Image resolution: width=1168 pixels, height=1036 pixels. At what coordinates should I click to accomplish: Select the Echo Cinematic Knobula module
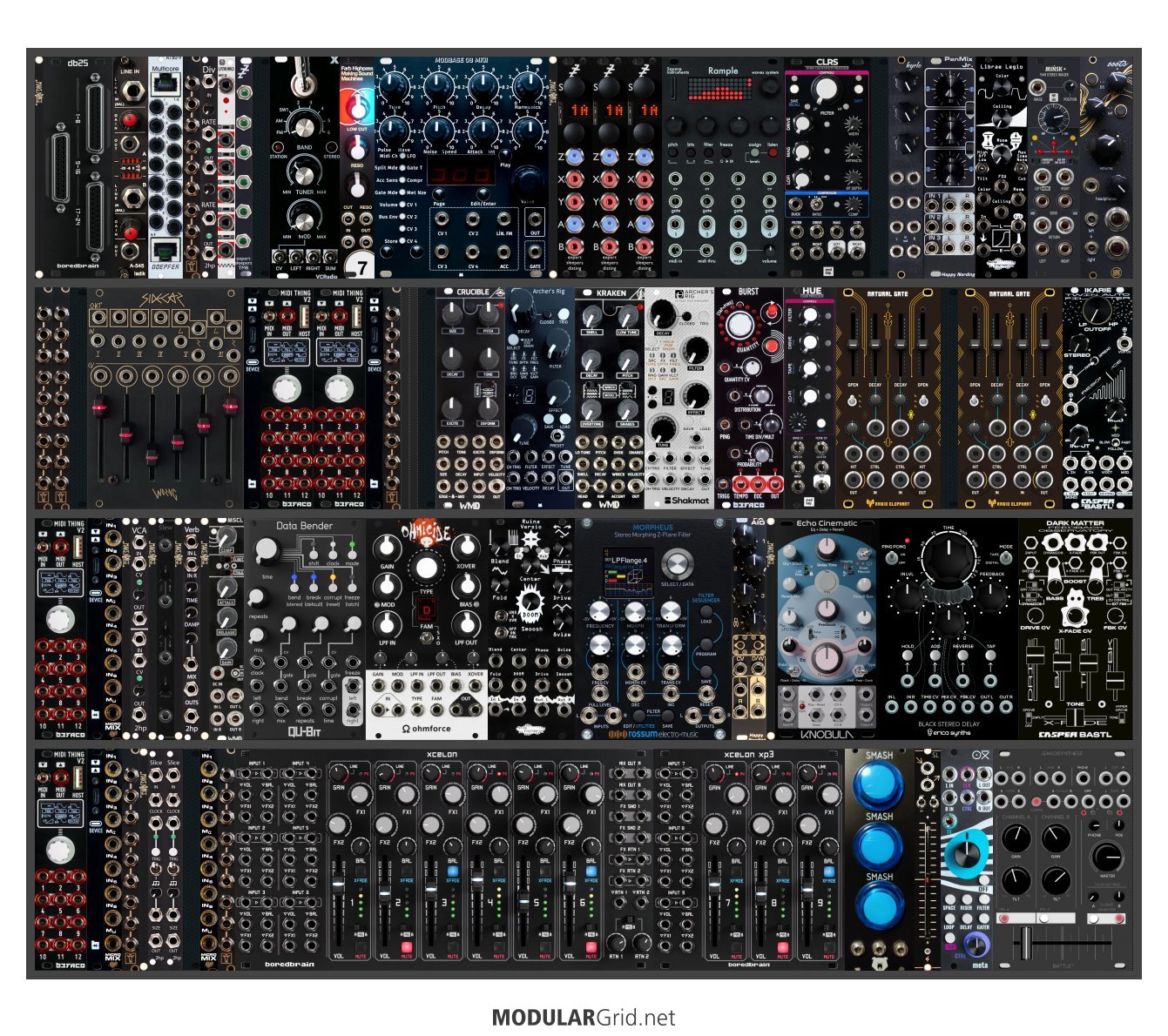point(827,629)
